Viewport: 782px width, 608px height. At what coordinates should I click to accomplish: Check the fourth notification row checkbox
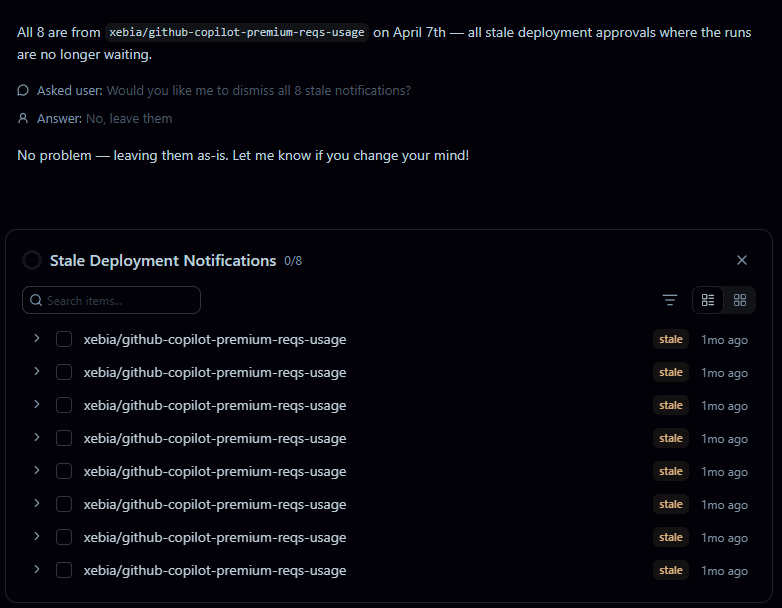pyautogui.click(x=64, y=438)
